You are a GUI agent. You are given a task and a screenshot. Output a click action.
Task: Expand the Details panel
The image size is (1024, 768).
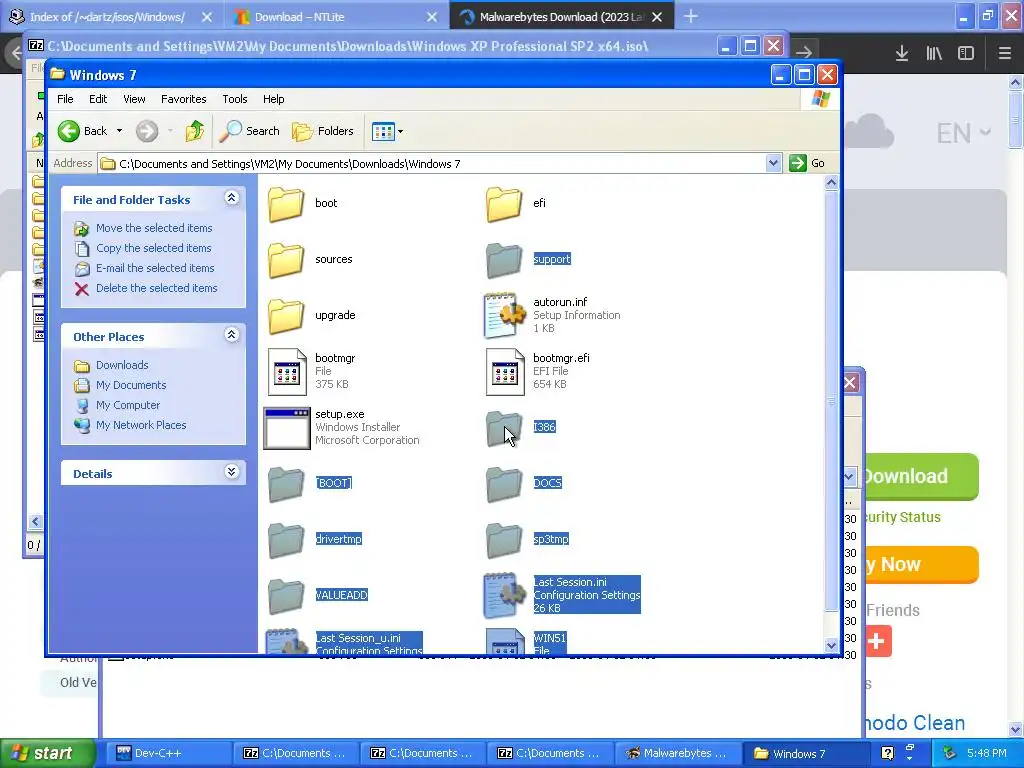(231, 472)
